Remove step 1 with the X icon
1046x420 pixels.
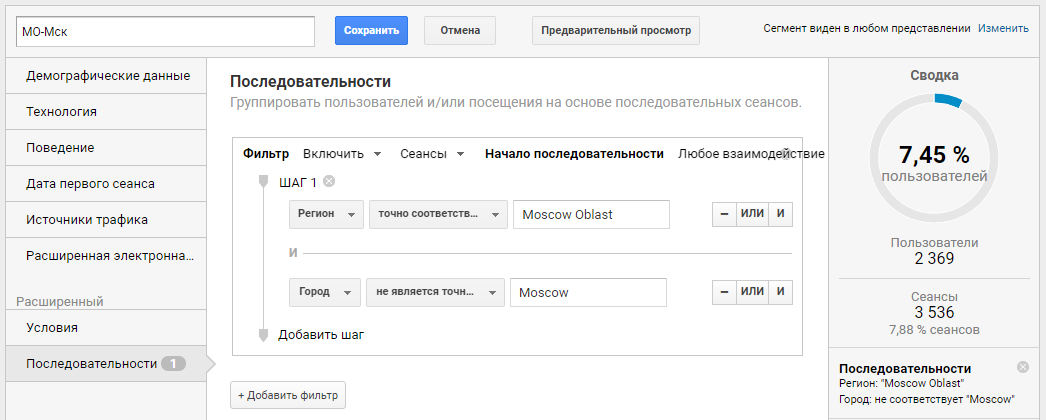click(329, 181)
